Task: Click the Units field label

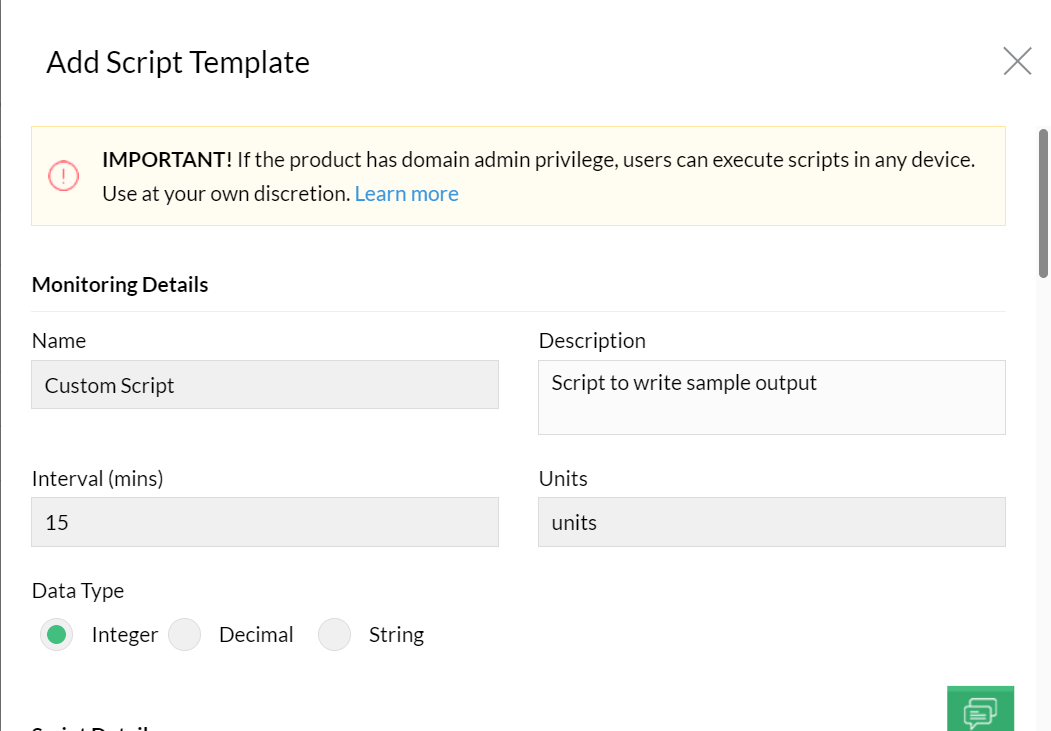Action: 563,479
